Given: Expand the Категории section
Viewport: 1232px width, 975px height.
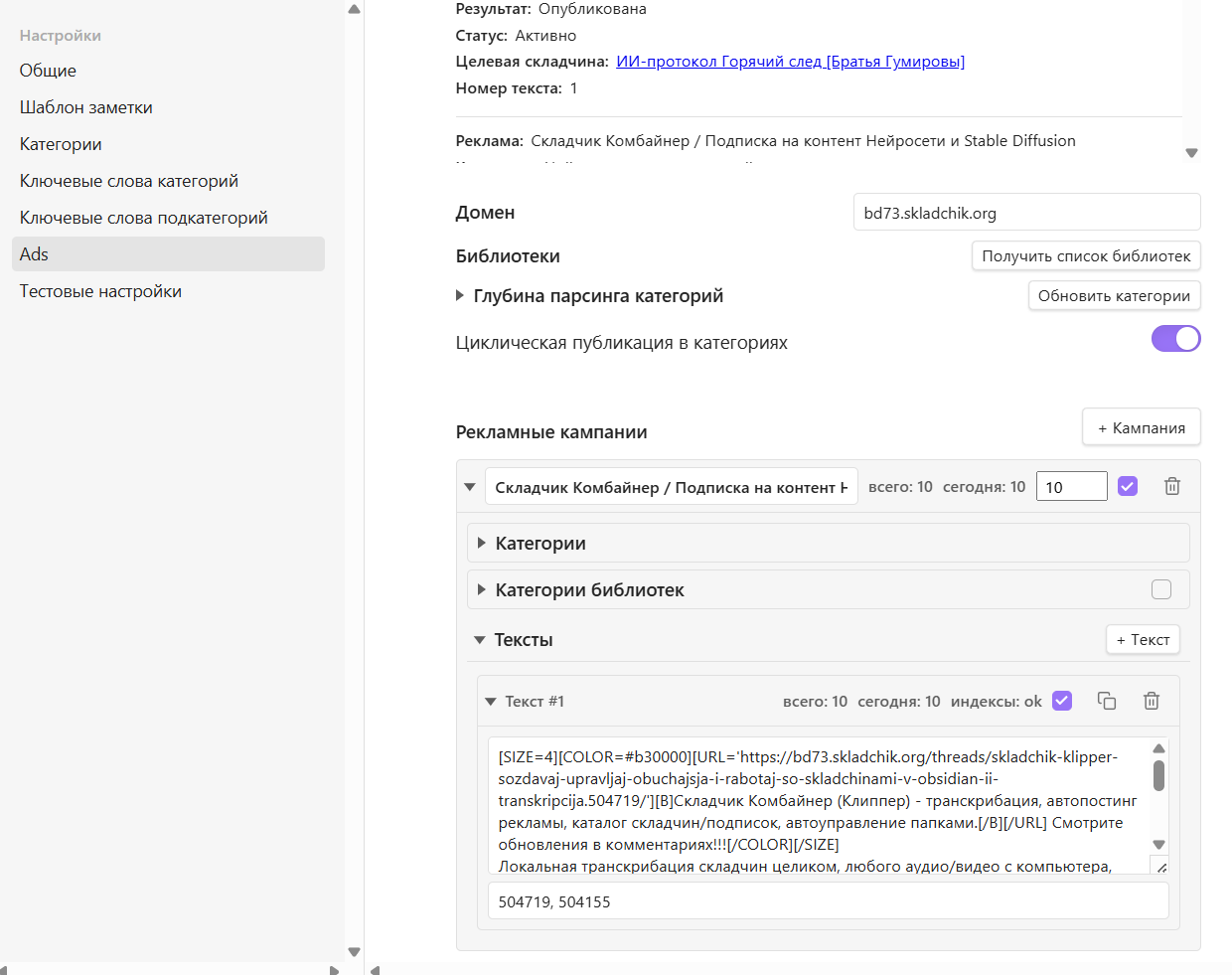Looking at the screenshot, I should pos(482,543).
